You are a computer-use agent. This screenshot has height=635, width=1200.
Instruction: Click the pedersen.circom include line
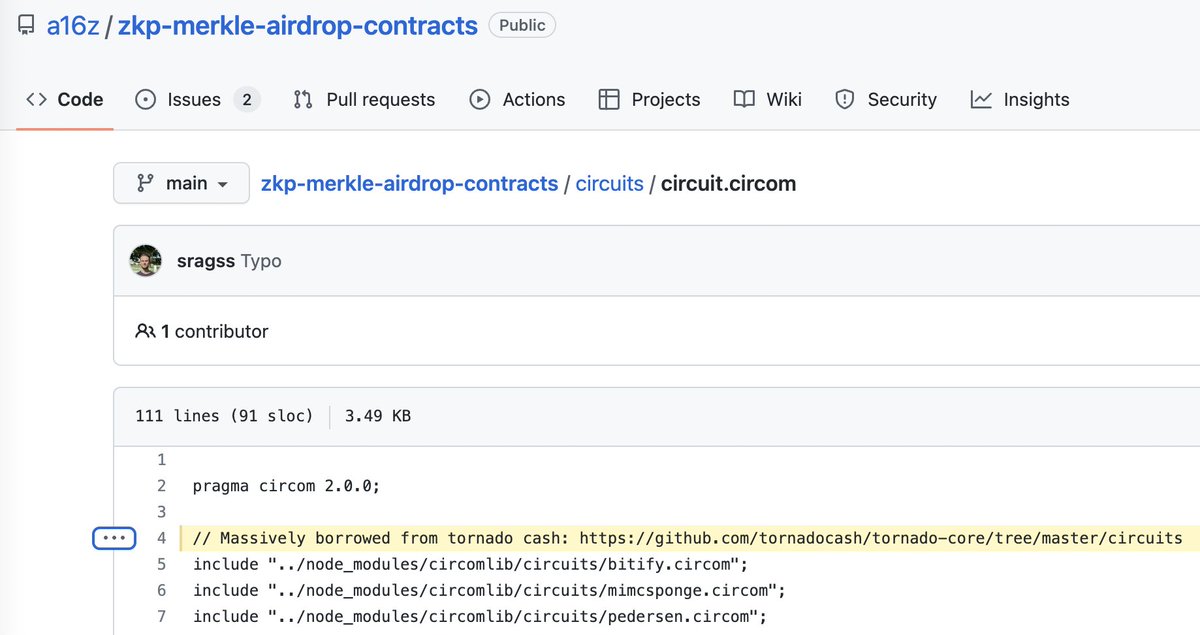click(480, 616)
